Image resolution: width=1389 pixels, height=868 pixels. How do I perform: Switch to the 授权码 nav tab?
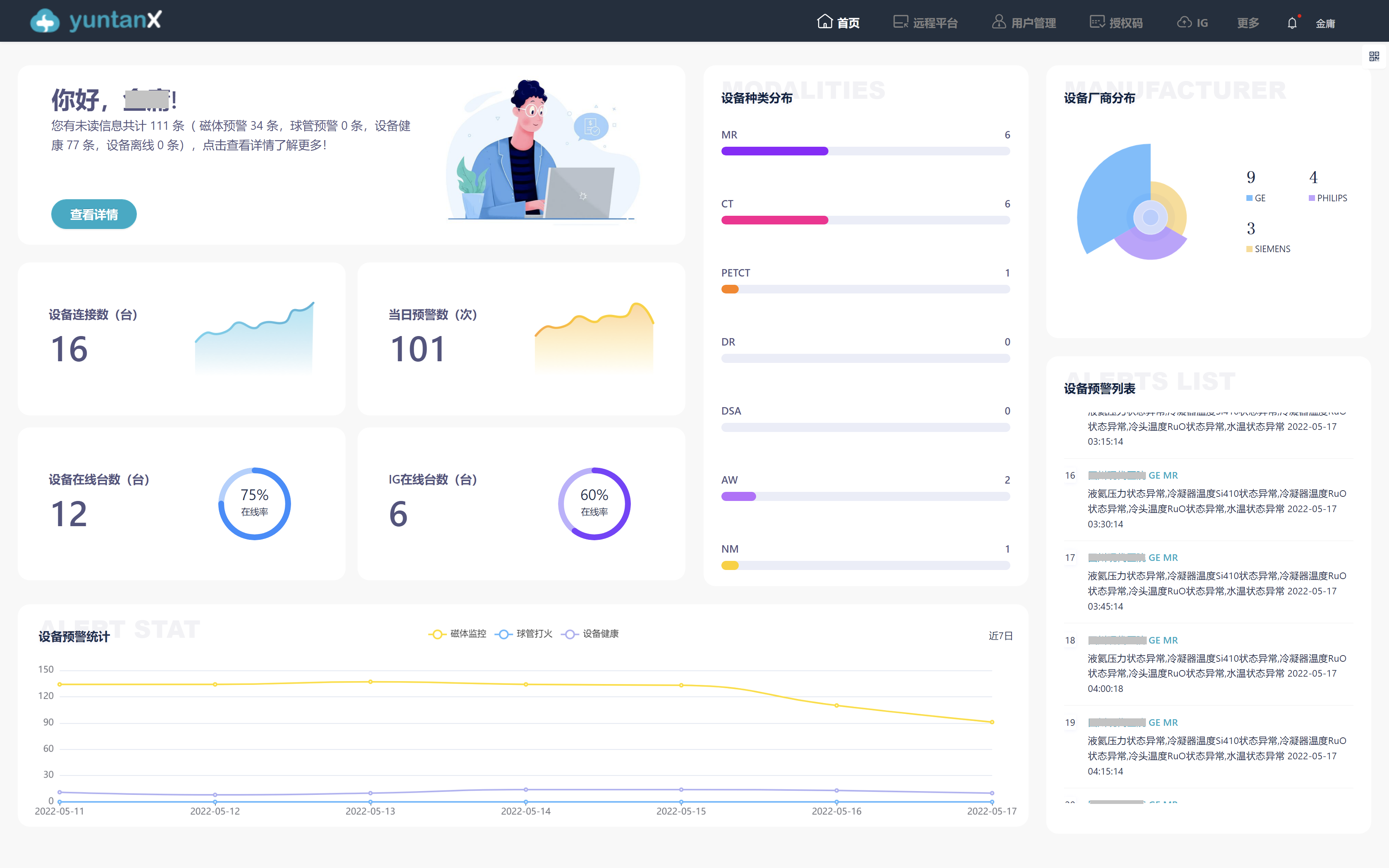pos(1126,23)
